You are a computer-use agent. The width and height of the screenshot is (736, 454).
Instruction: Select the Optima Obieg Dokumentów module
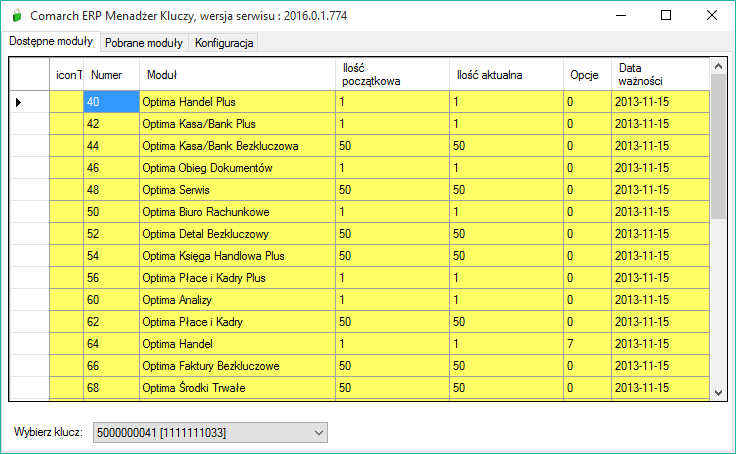238,168
